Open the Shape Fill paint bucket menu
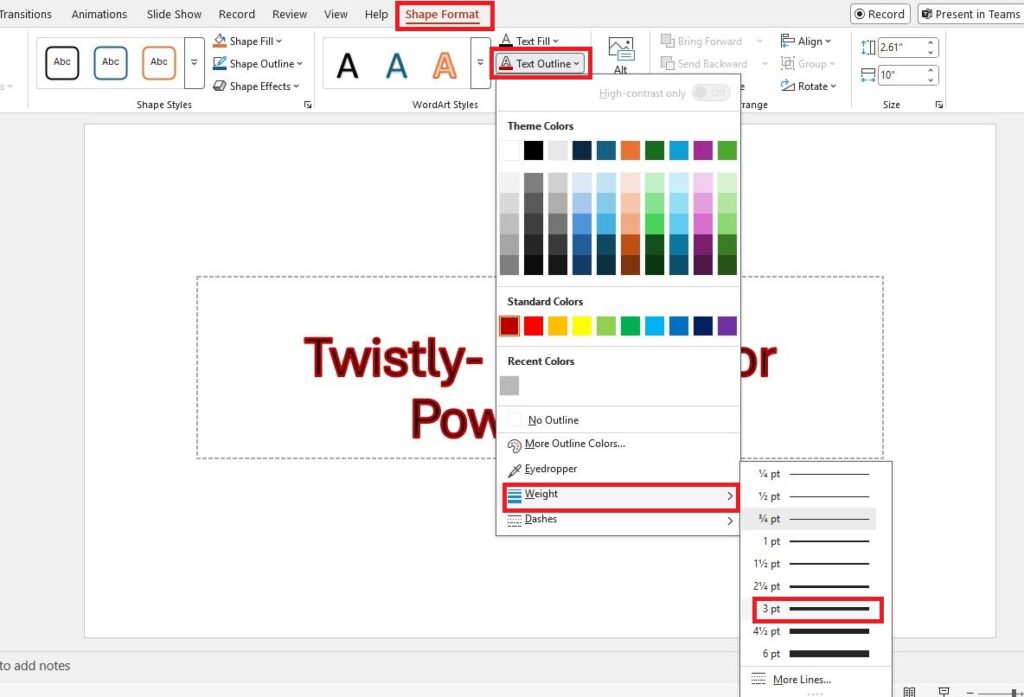1024x697 pixels. point(248,41)
